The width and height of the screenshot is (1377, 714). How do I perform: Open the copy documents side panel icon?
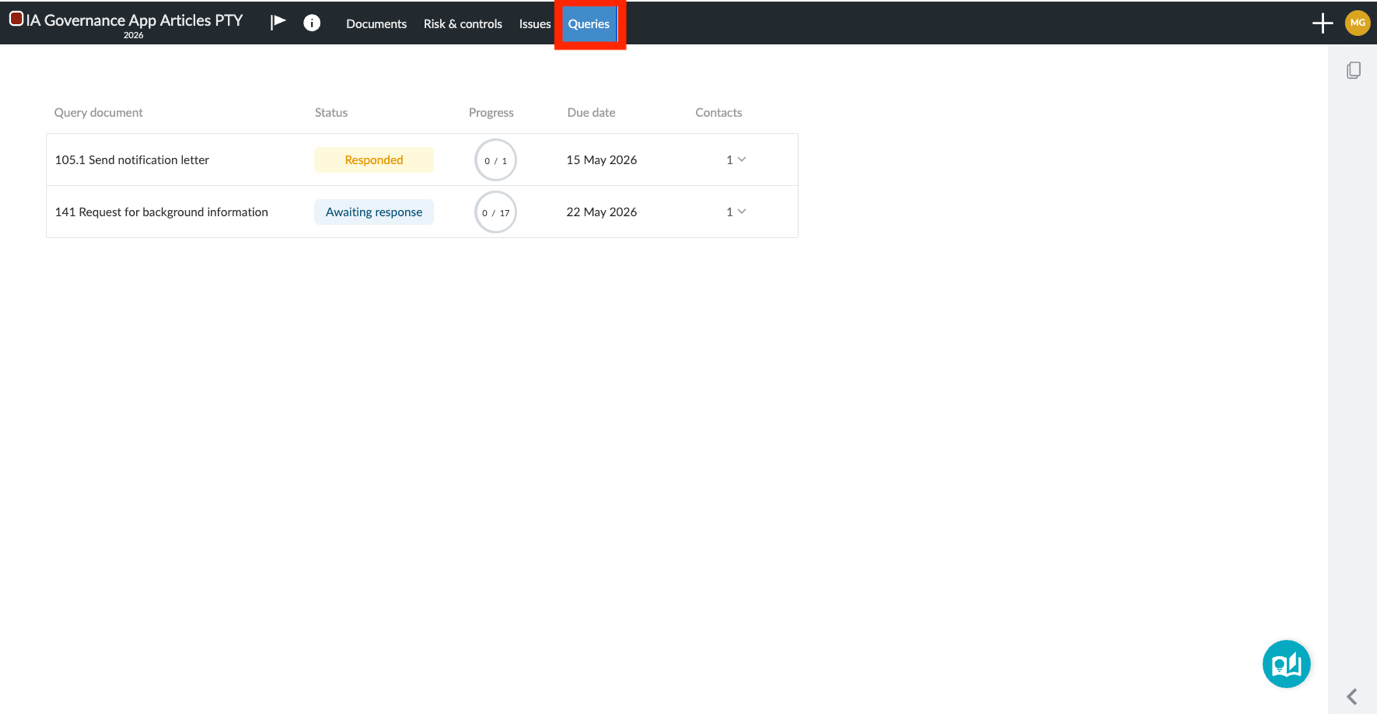pos(1353,70)
